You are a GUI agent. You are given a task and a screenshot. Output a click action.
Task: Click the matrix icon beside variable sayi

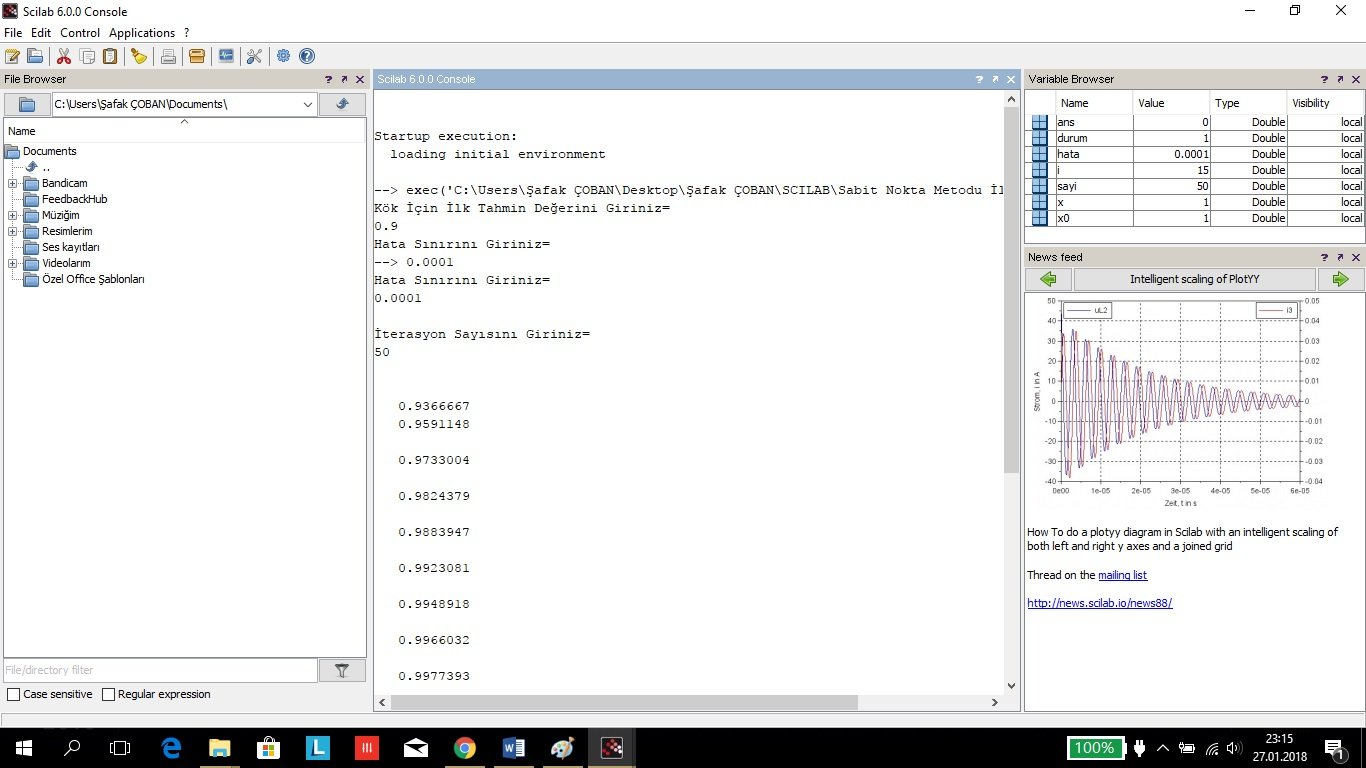tap(1040, 186)
